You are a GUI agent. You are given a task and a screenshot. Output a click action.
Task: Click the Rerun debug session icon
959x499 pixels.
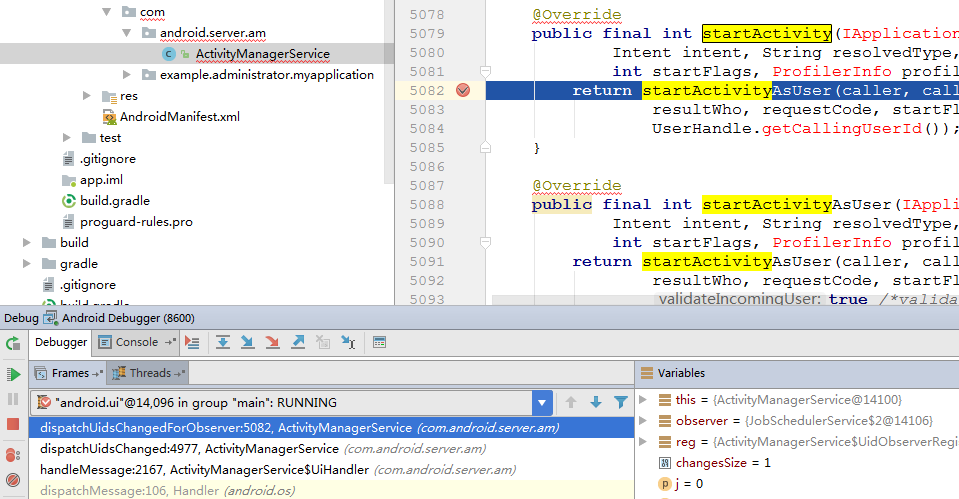(x=13, y=343)
